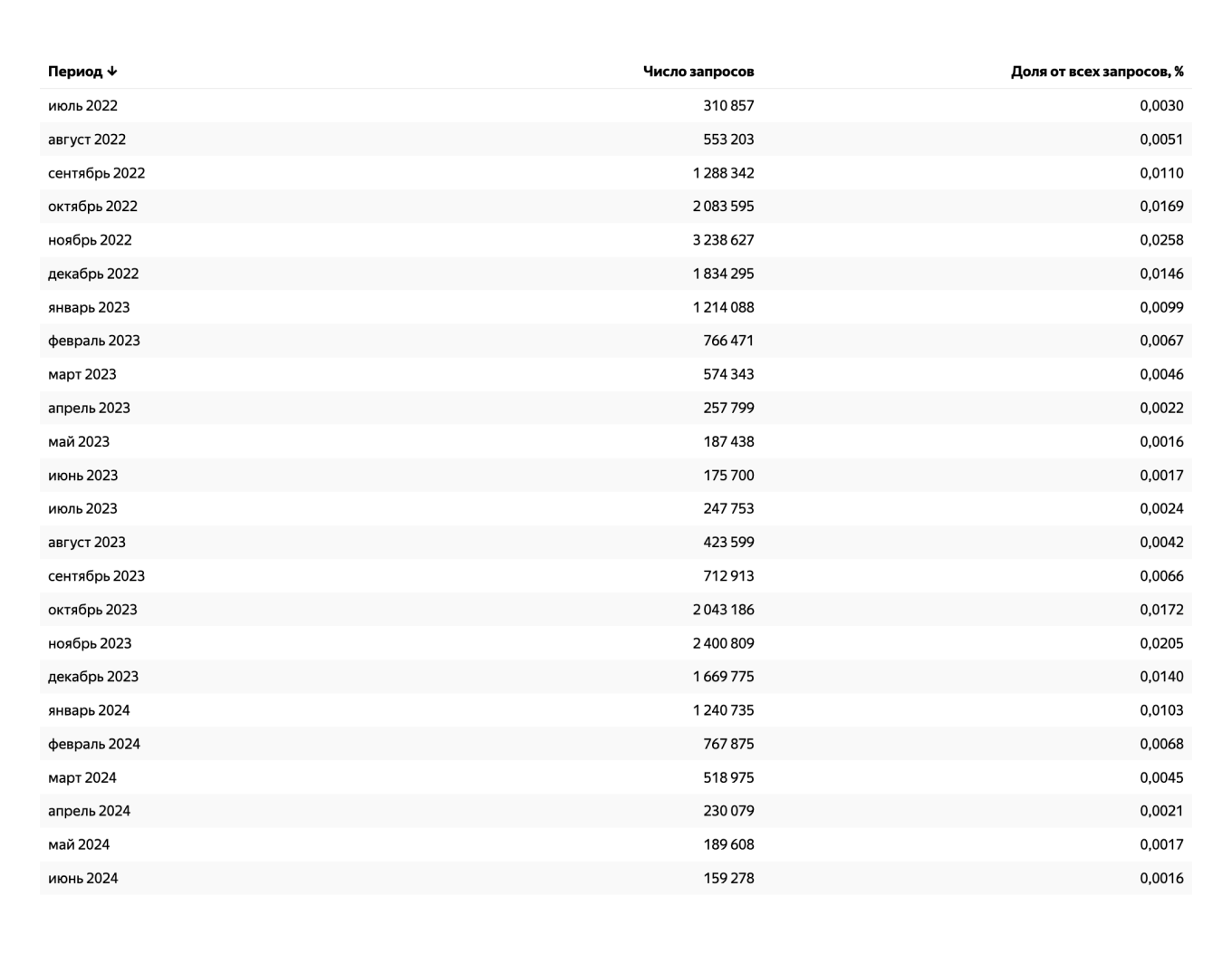
Task: Select request count 159 278
Action: [728, 878]
